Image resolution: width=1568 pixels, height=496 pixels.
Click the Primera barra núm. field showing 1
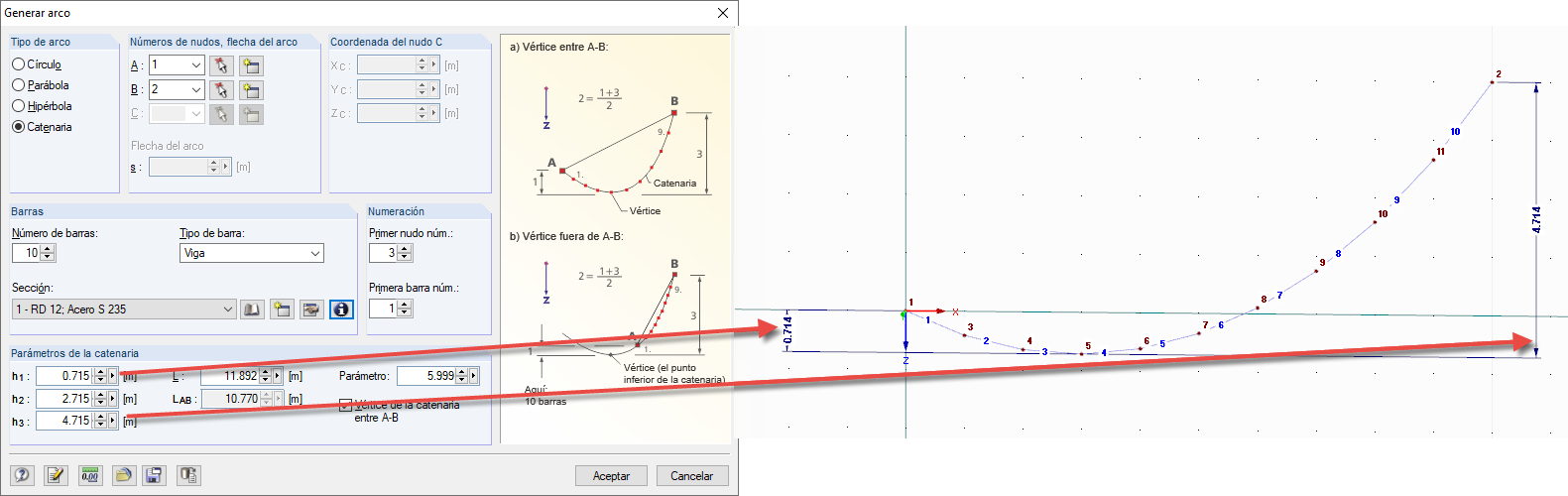click(384, 309)
